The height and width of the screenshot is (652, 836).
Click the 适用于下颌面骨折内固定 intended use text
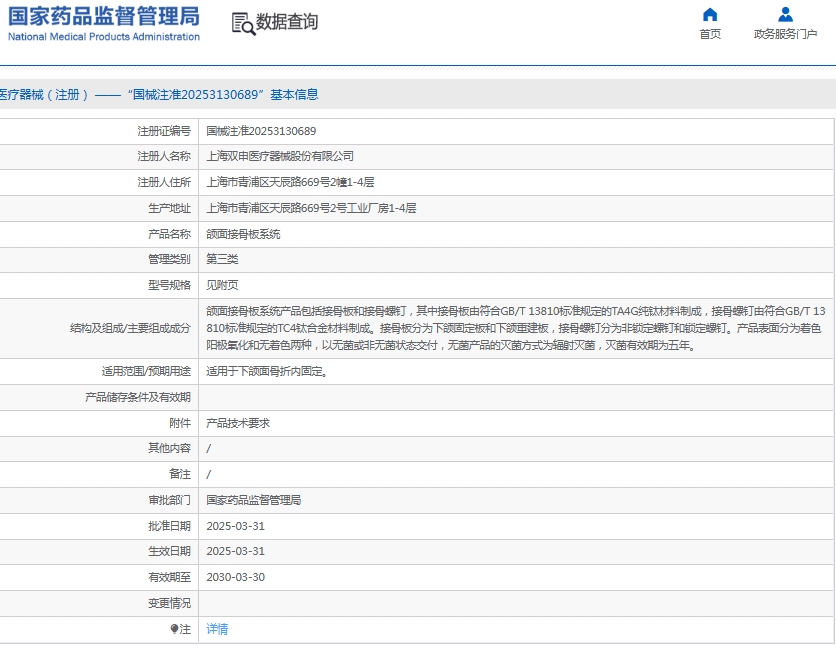point(267,372)
